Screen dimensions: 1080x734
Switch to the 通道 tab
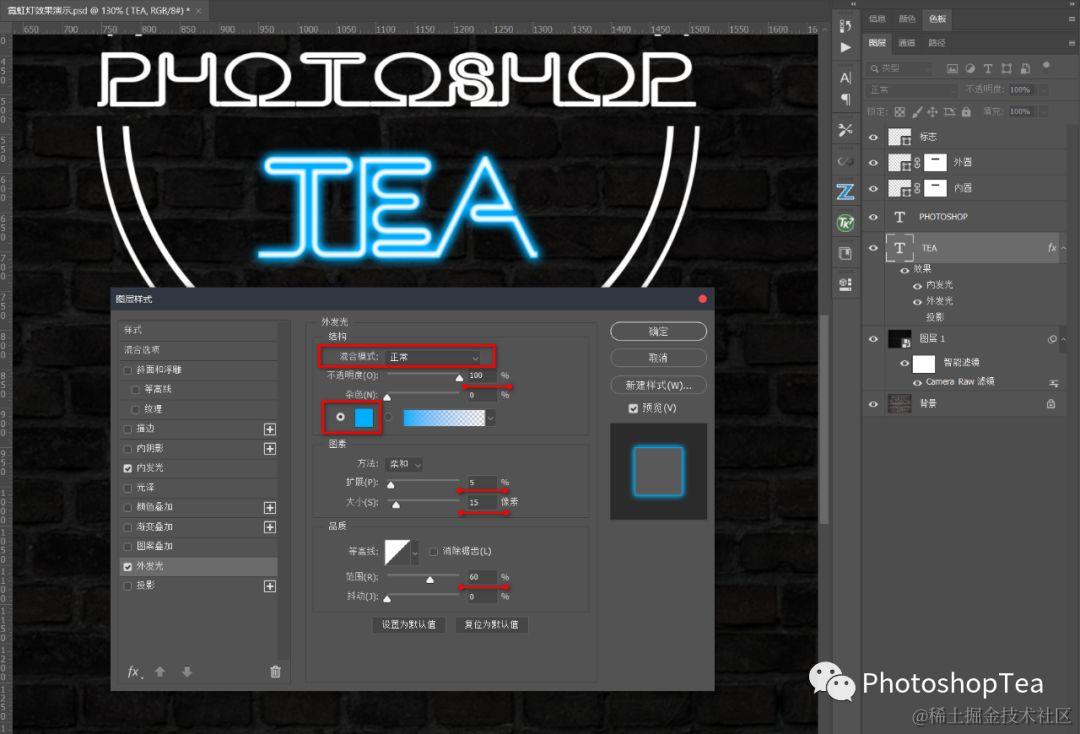coord(906,43)
